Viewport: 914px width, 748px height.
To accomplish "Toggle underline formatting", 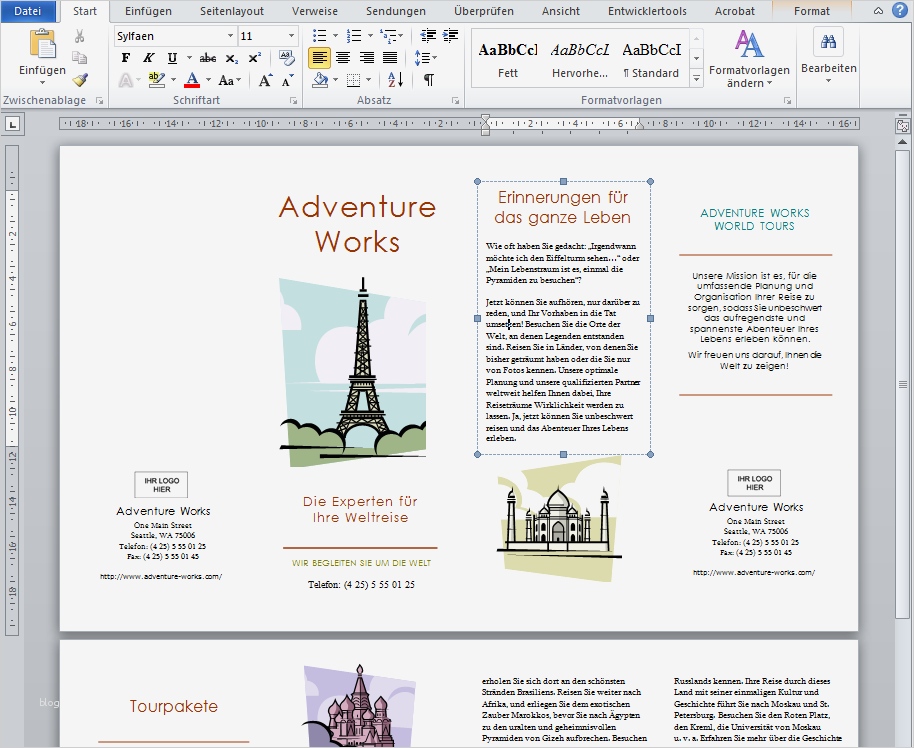I will [x=172, y=57].
